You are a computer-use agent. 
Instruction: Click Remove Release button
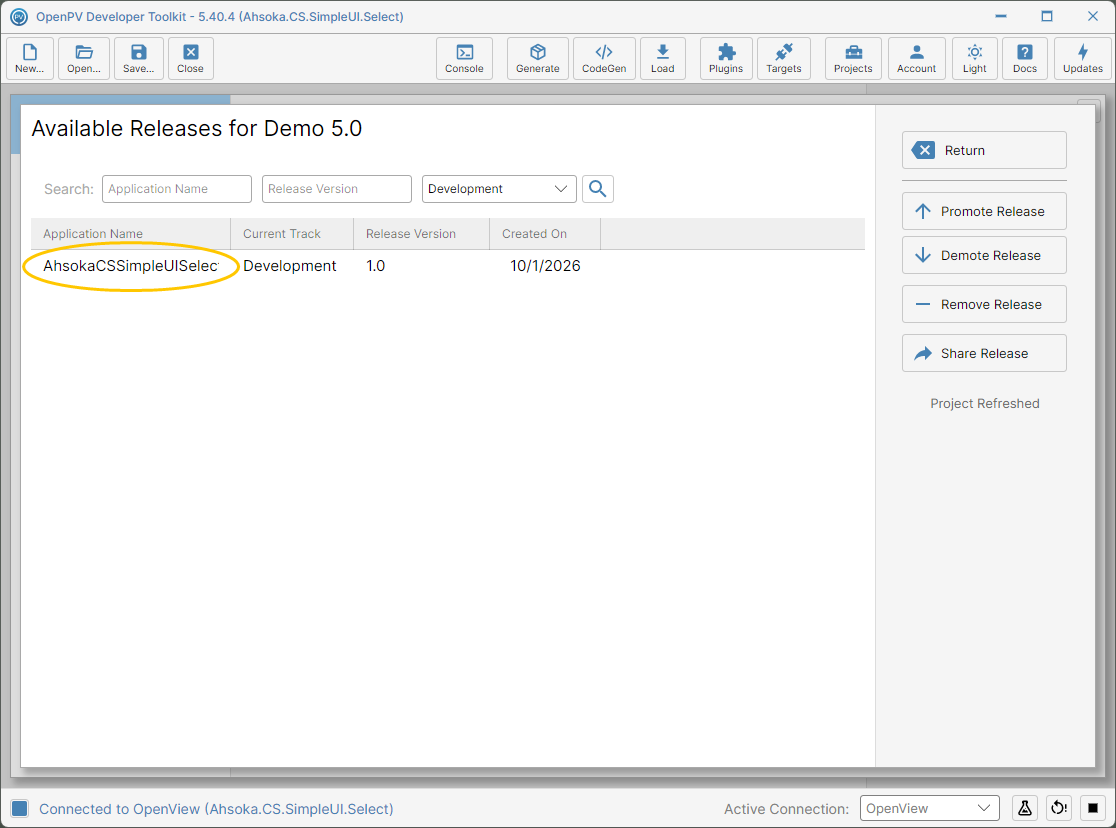point(984,304)
